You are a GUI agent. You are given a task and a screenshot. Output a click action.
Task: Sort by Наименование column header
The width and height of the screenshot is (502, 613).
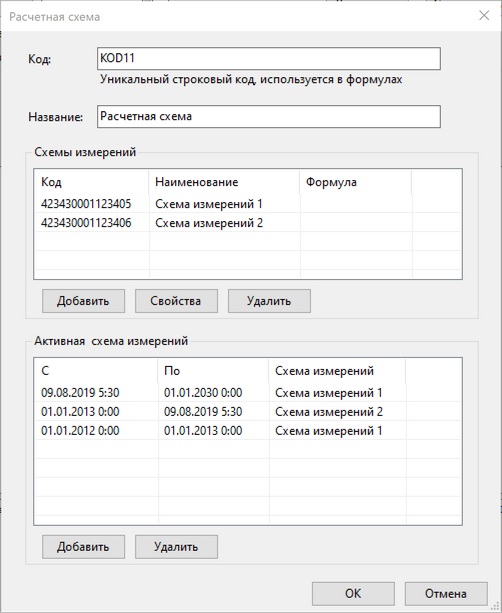pos(224,182)
